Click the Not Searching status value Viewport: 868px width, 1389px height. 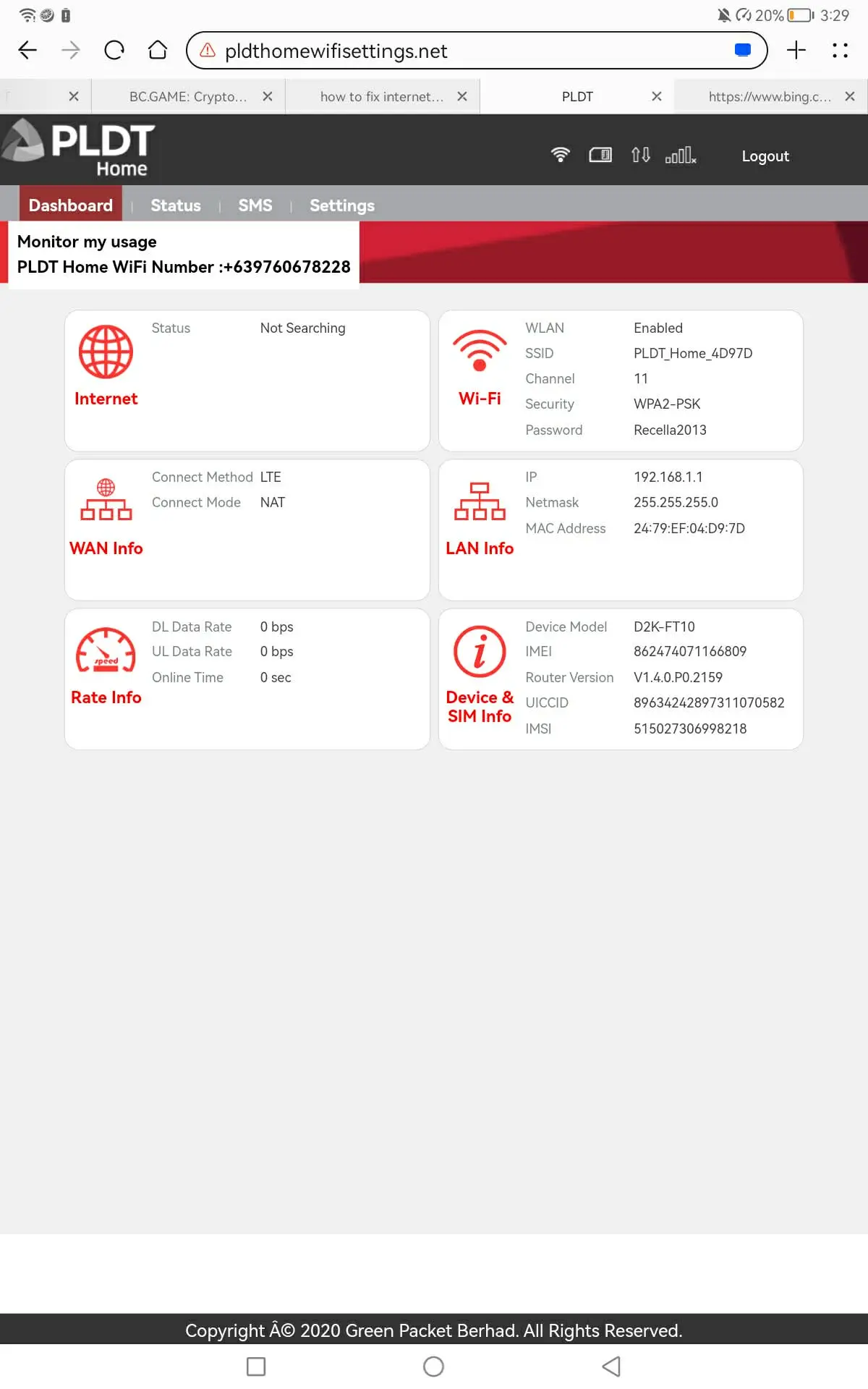[303, 328]
